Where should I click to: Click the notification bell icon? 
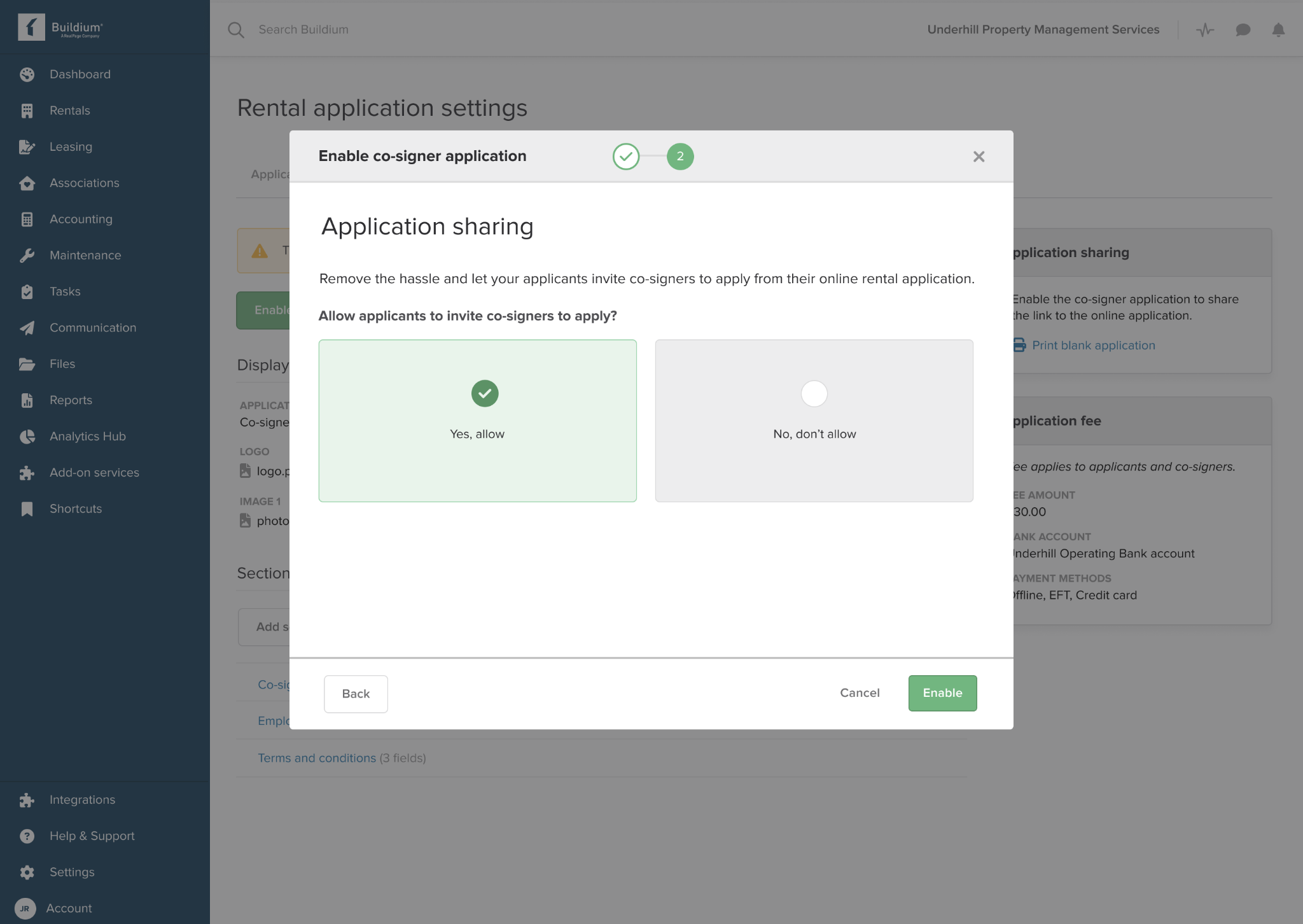point(1277,29)
